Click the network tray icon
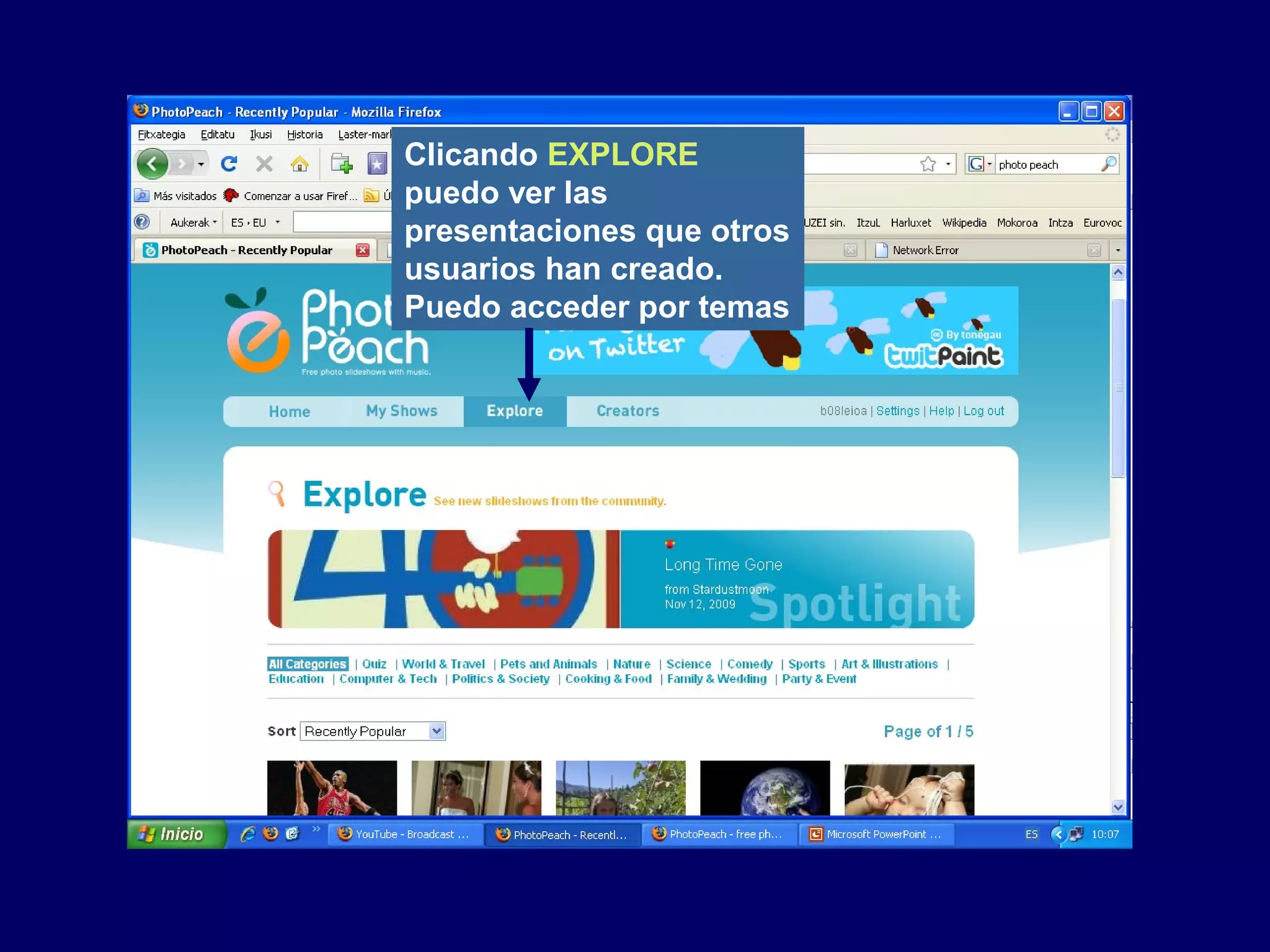The width and height of the screenshot is (1270, 952). [1076, 834]
